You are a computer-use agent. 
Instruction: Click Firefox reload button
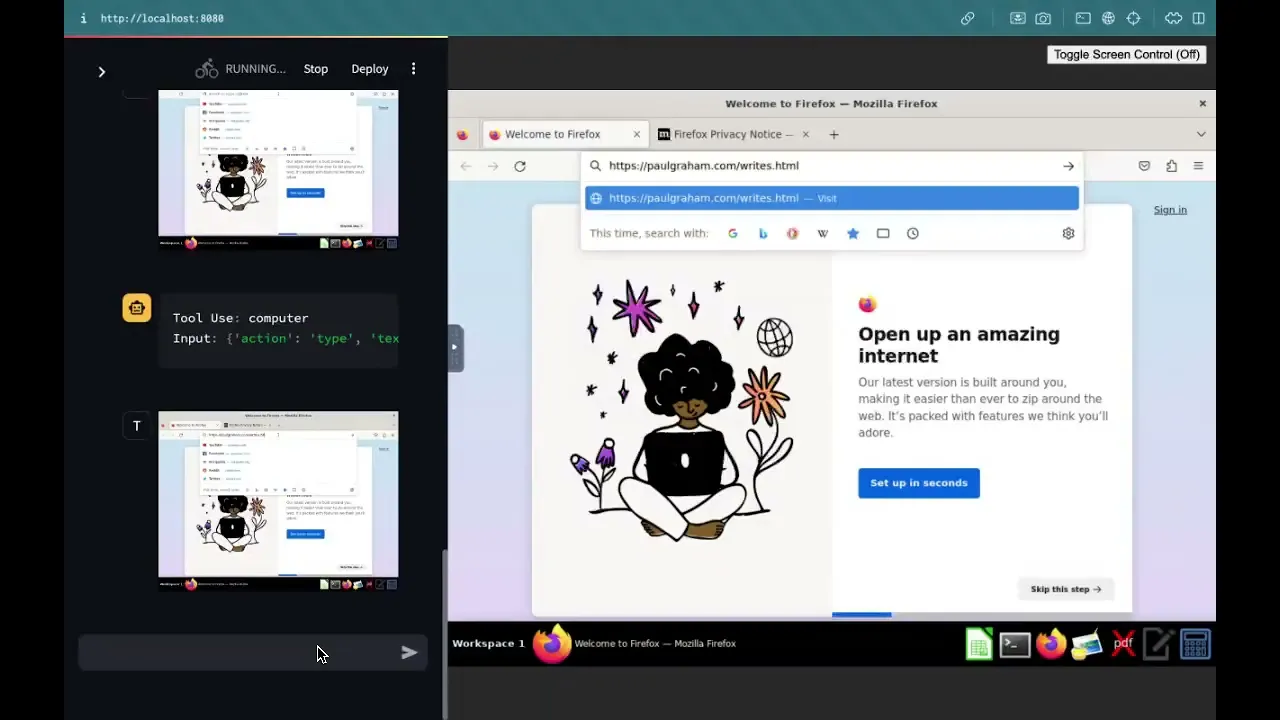(520, 166)
